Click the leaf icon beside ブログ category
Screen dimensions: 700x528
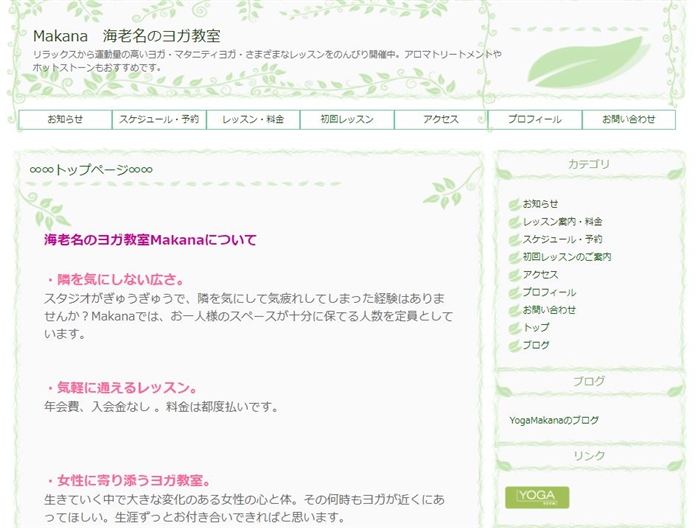515,345
